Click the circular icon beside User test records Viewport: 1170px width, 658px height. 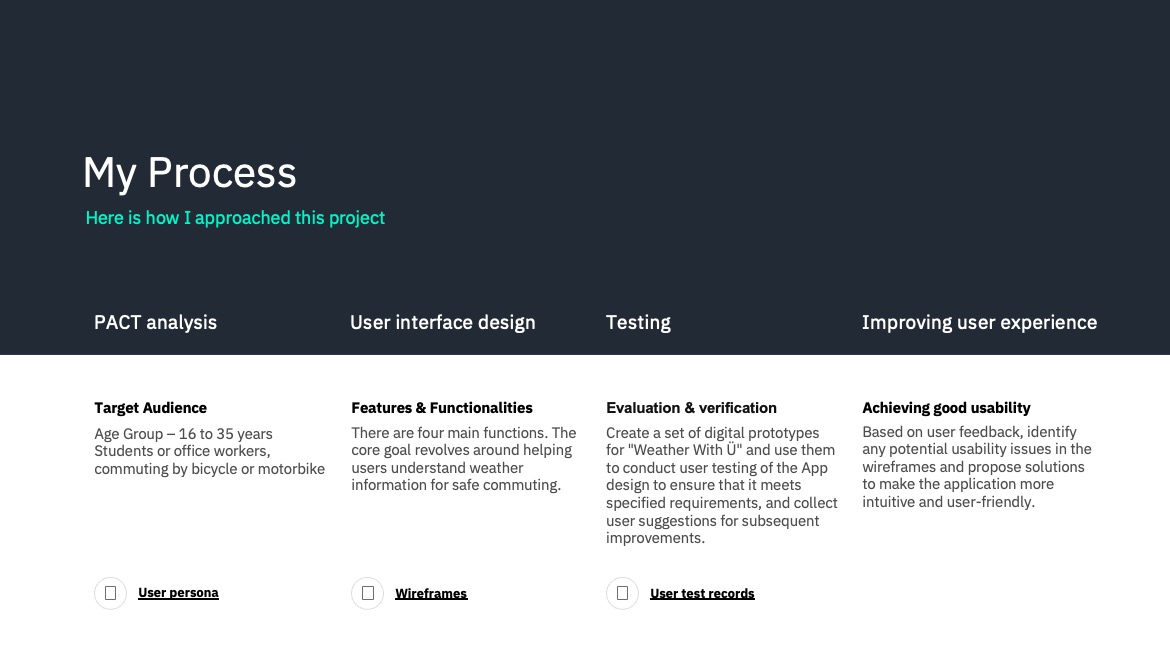622,593
